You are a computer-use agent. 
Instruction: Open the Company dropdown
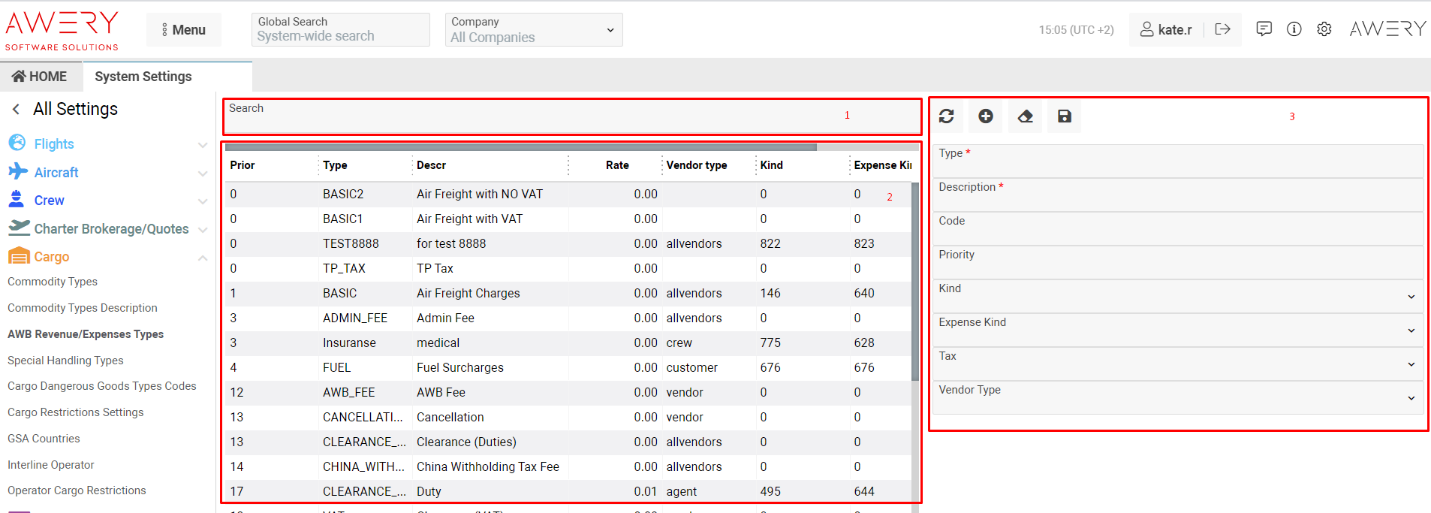[533, 30]
